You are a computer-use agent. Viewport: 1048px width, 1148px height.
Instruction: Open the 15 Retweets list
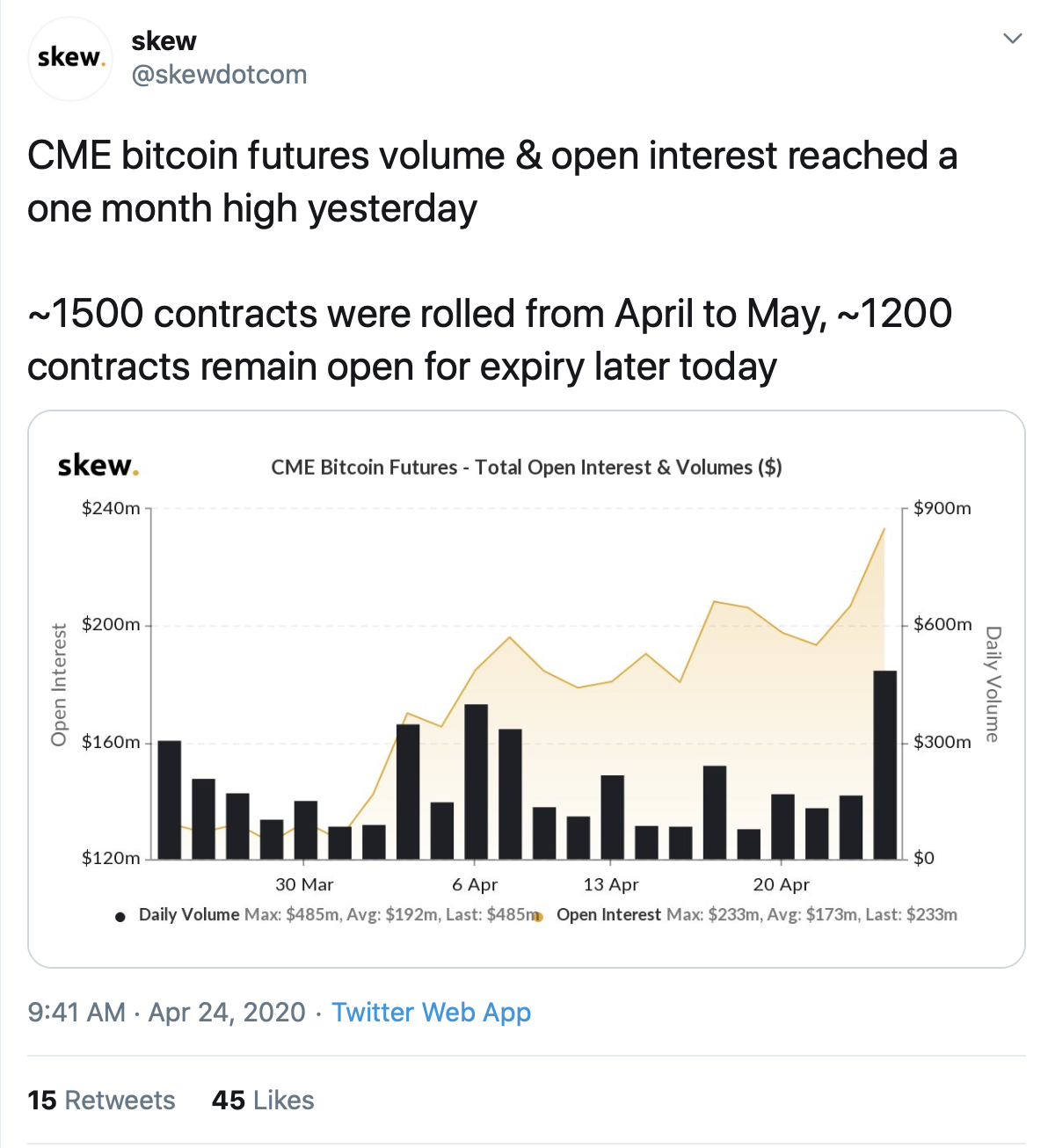(x=101, y=1101)
